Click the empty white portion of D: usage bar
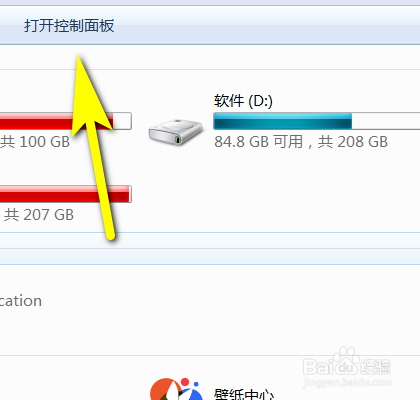The image size is (420, 400). pyautogui.click(x=386, y=121)
